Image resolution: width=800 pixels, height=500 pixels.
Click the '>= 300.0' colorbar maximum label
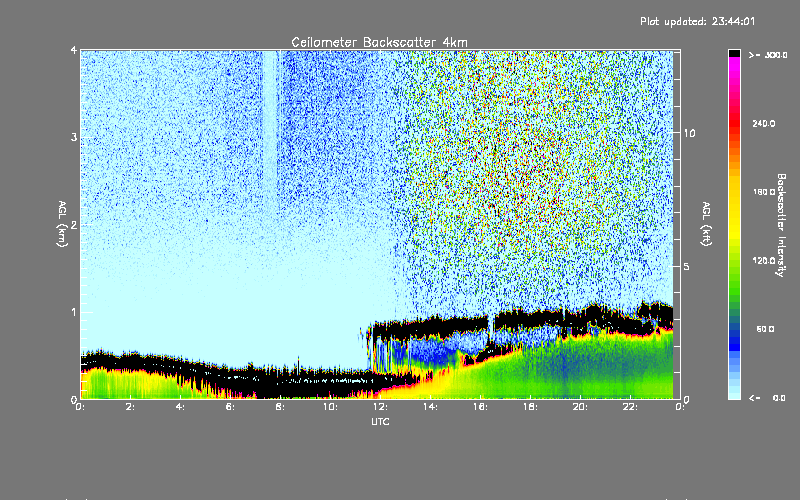(x=768, y=55)
